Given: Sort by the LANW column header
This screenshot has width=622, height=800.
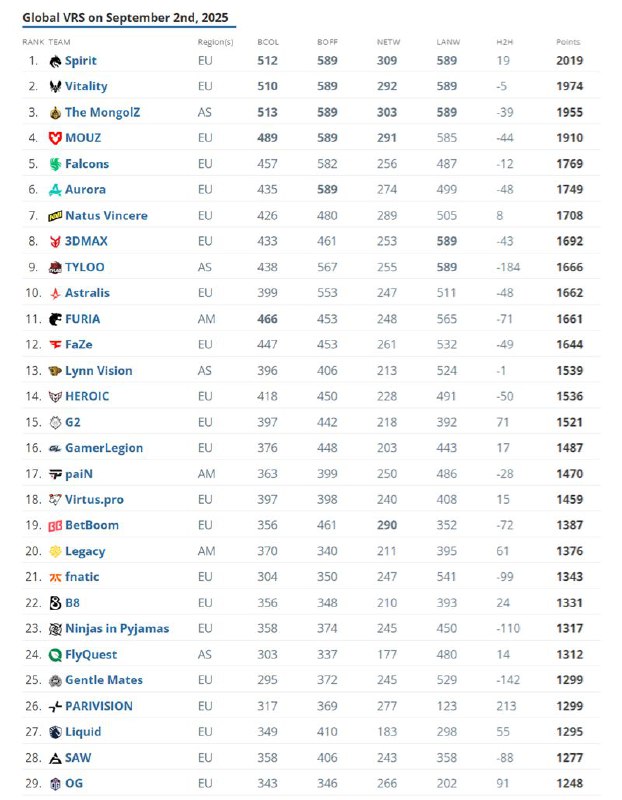Looking at the screenshot, I should [x=447, y=42].
